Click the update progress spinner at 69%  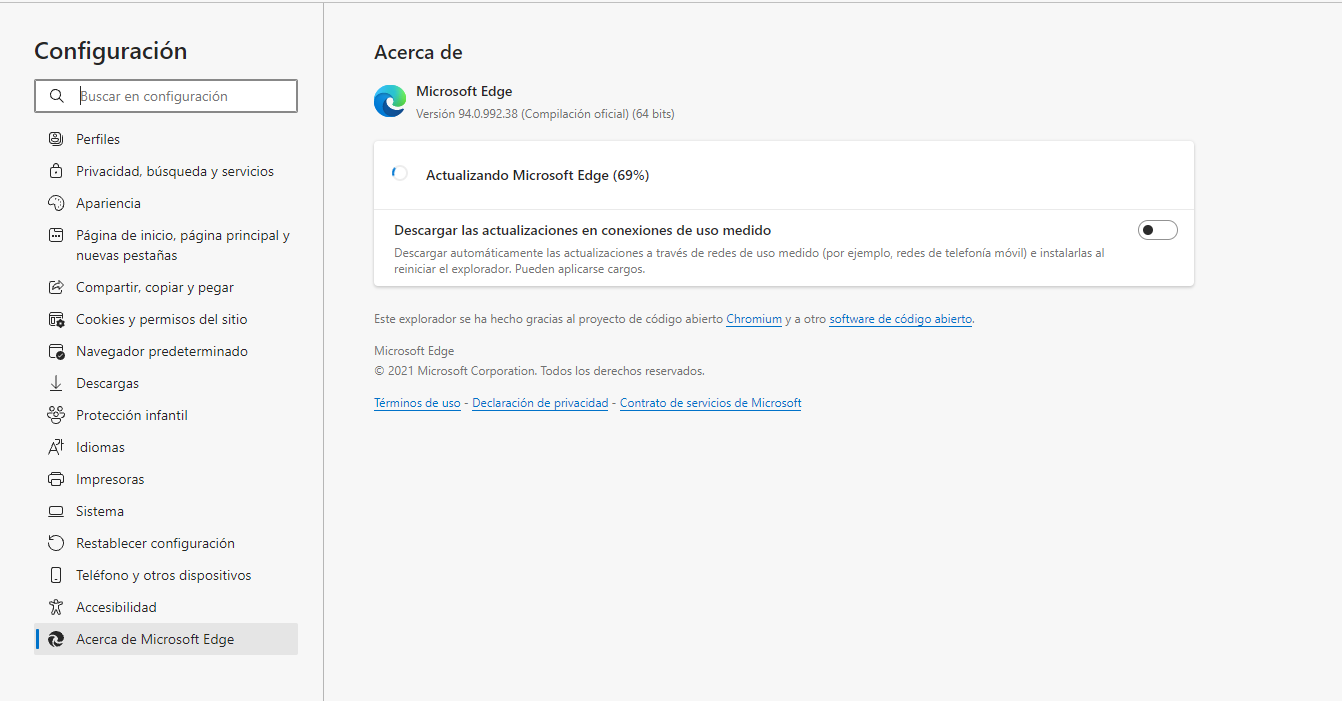pos(399,172)
